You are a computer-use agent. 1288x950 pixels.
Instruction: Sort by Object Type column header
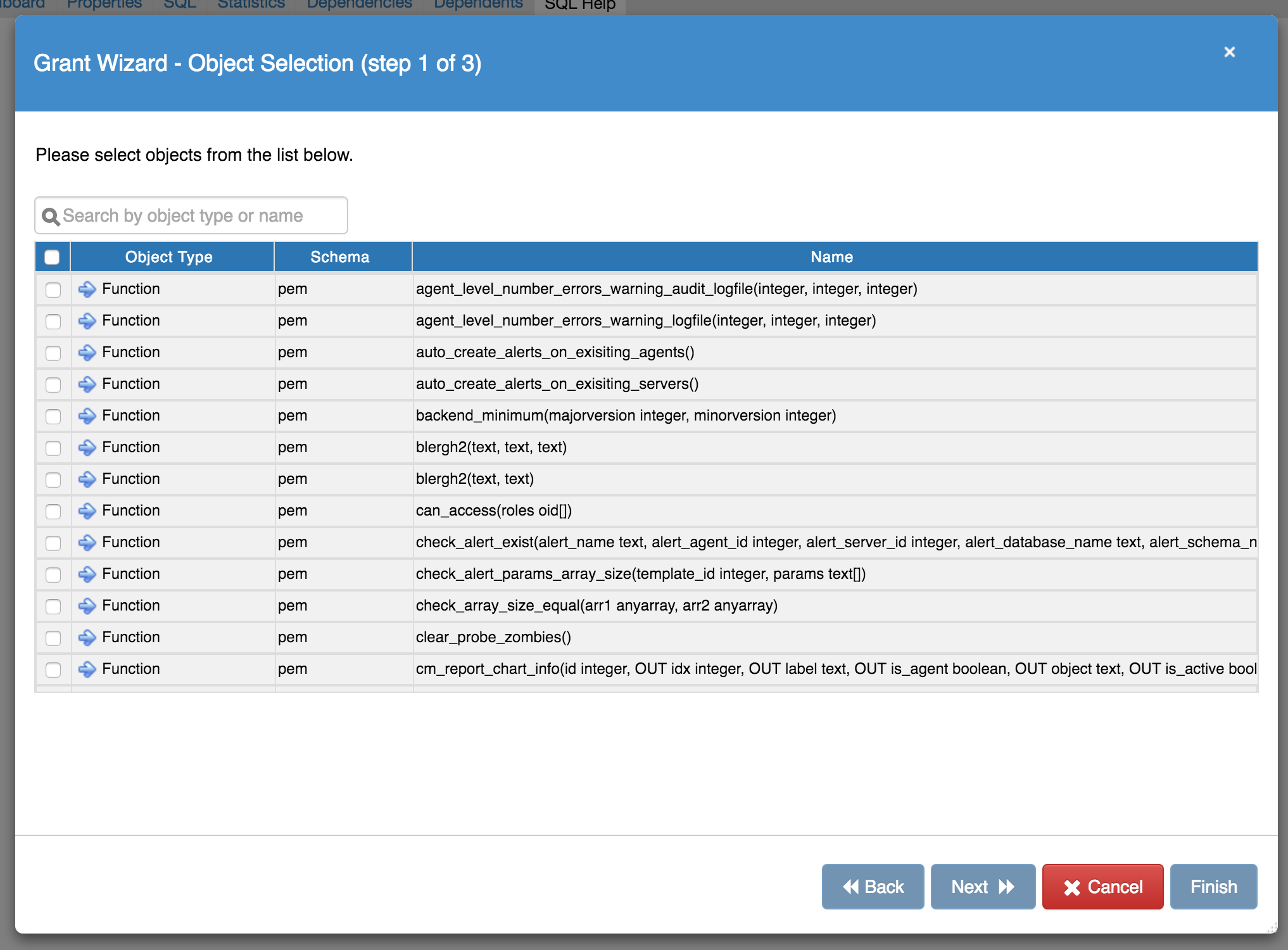pos(168,257)
